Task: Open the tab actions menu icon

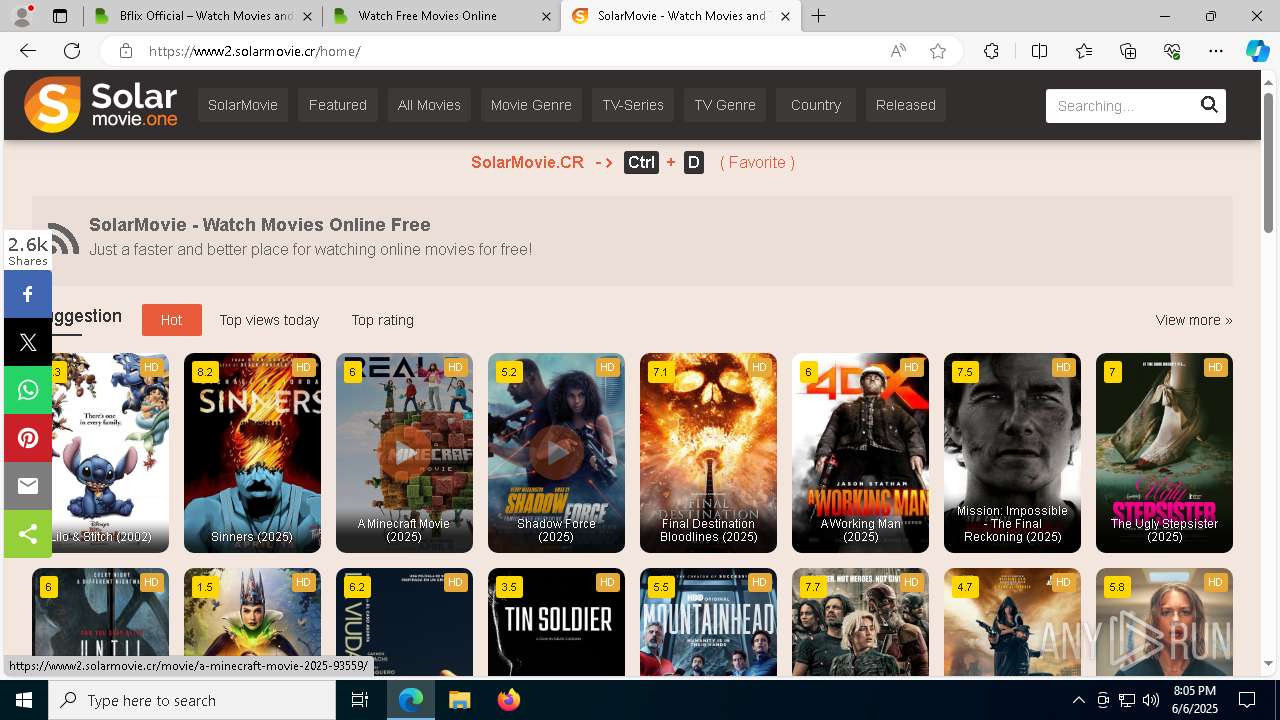Action: 60,16
